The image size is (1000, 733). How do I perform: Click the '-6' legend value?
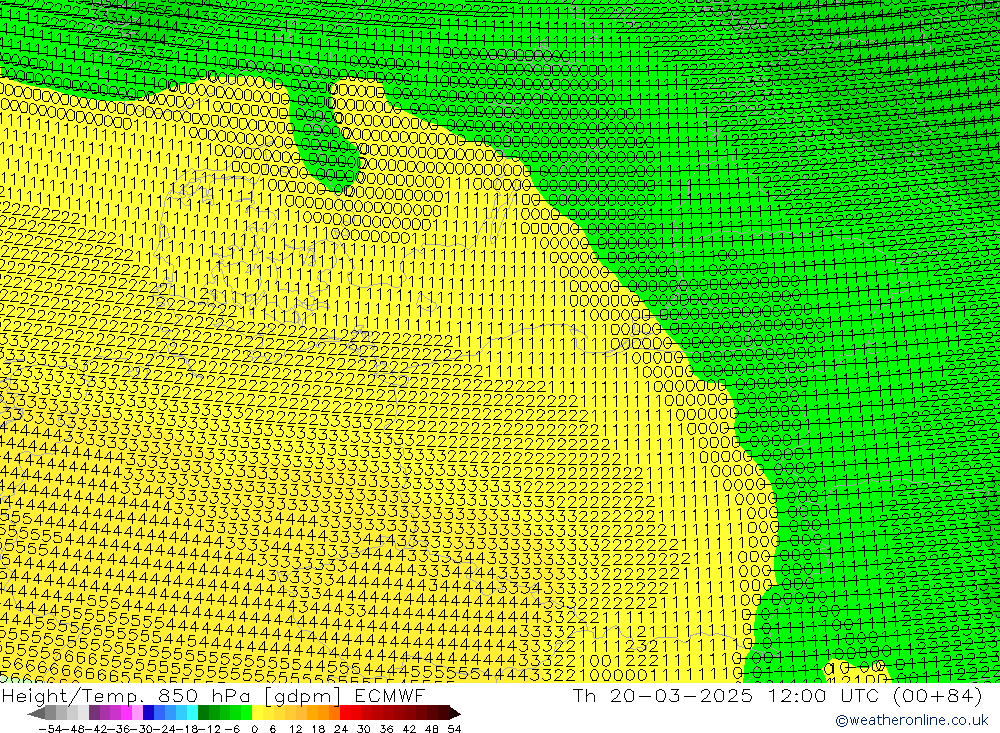(x=232, y=729)
